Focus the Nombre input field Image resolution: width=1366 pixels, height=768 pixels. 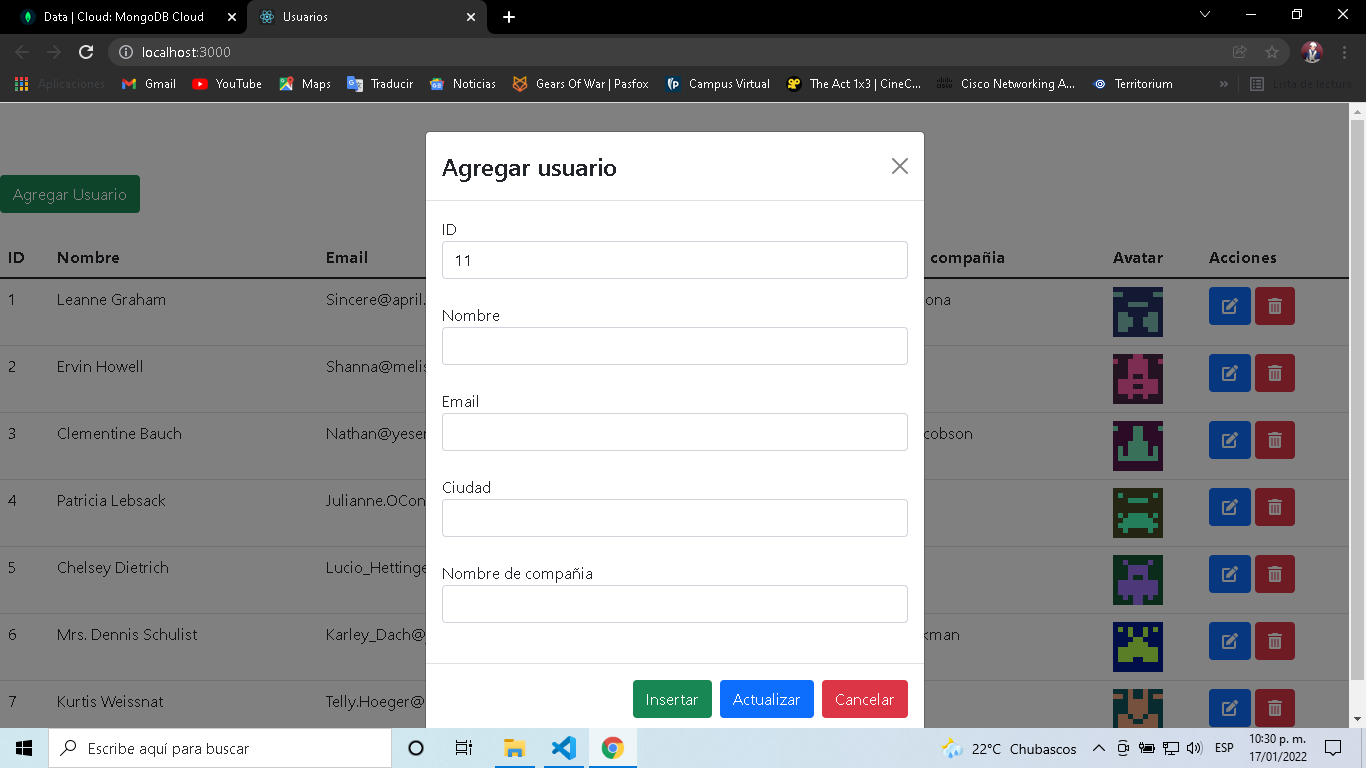click(x=675, y=346)
